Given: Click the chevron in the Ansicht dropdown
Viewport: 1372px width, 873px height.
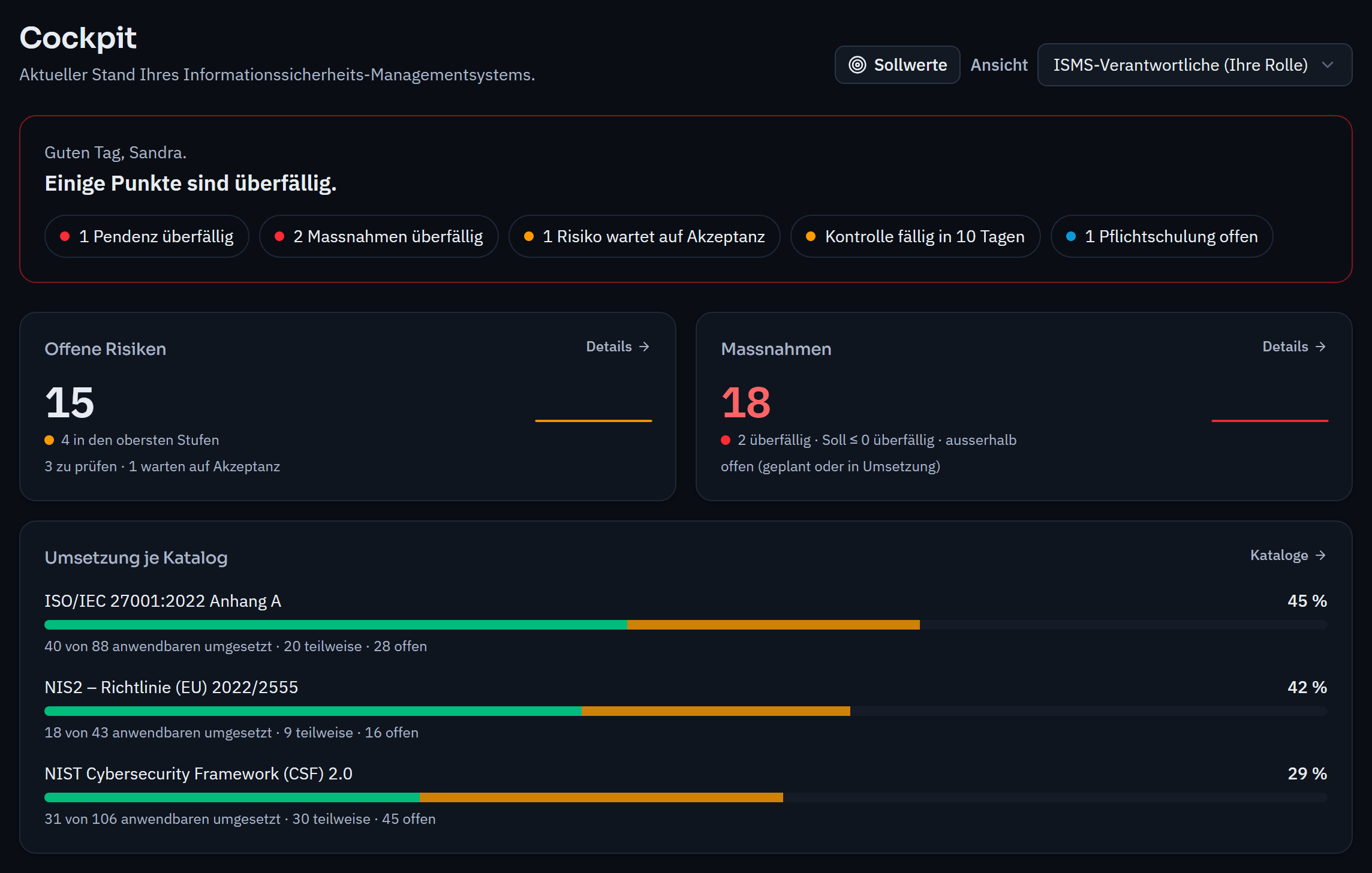Looking at the screenshot, I should click(1328, 65).
